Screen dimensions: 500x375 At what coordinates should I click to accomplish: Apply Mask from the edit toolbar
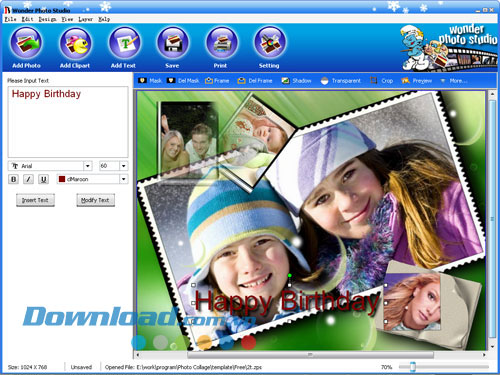pos(150,81)
